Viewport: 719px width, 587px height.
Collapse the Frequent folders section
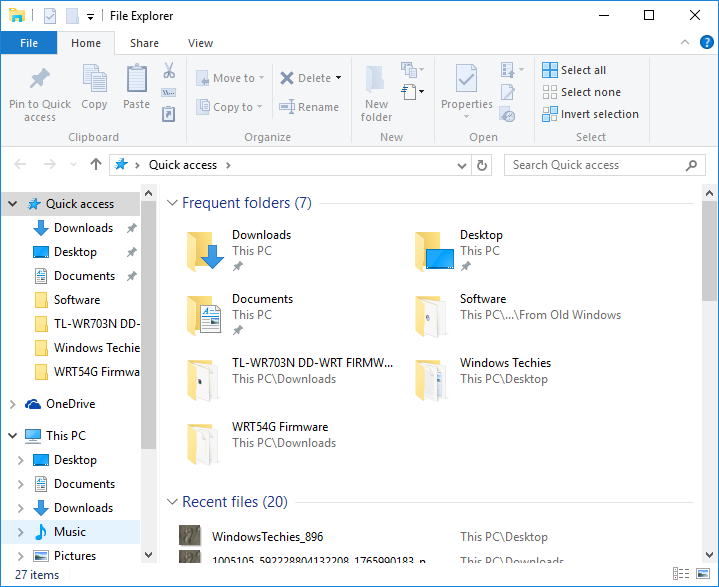point(172,203)
